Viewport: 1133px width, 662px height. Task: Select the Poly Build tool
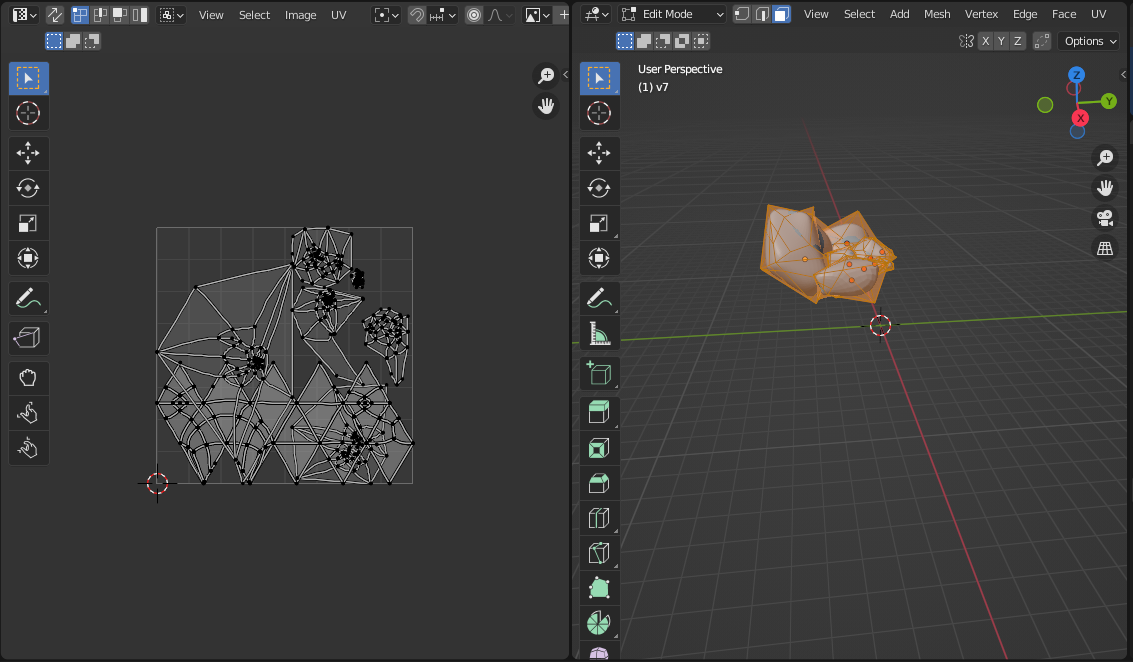point(599,588)
